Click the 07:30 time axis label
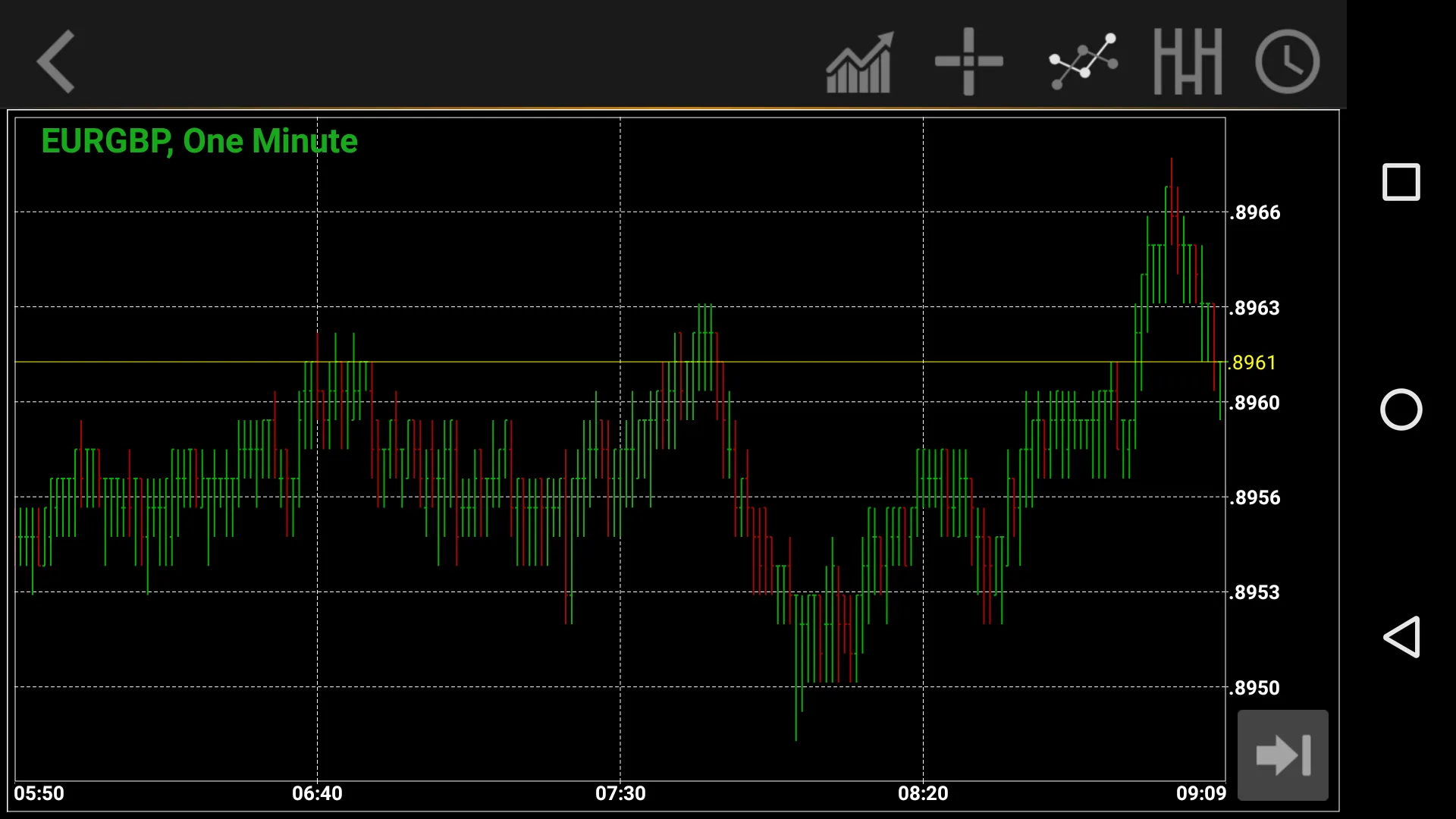The height and width of the screenshot is (819, 1456). [620, 793]
